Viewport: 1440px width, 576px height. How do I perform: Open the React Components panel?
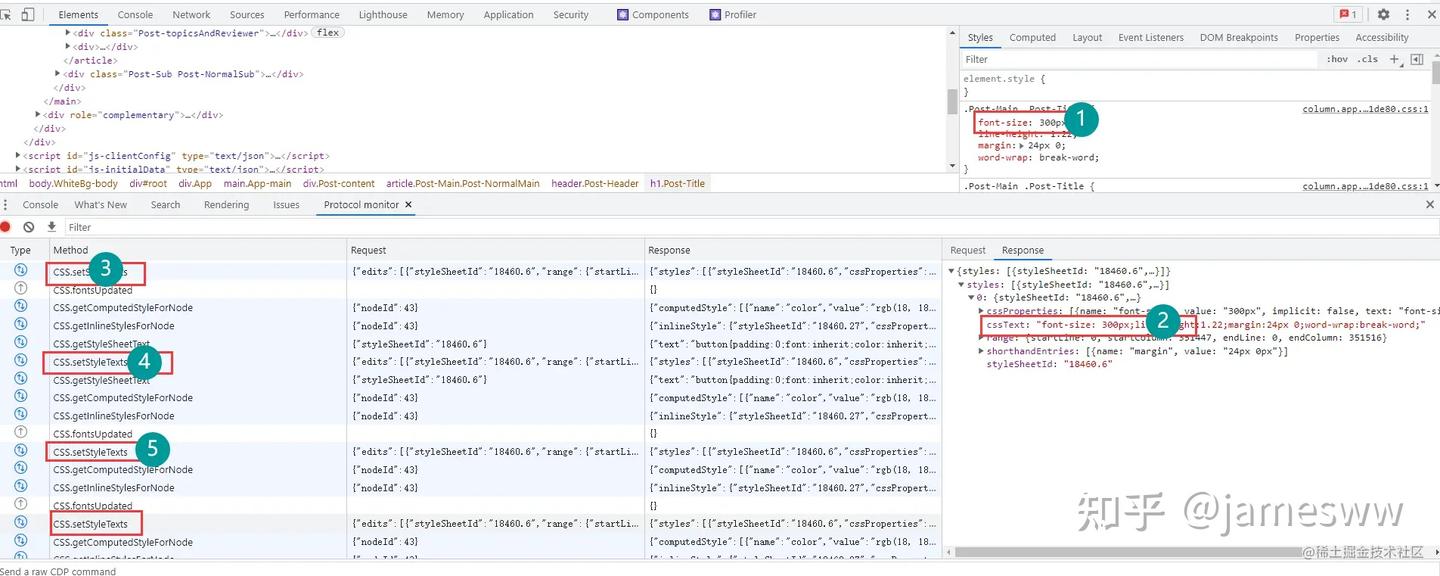pos(653,15)
